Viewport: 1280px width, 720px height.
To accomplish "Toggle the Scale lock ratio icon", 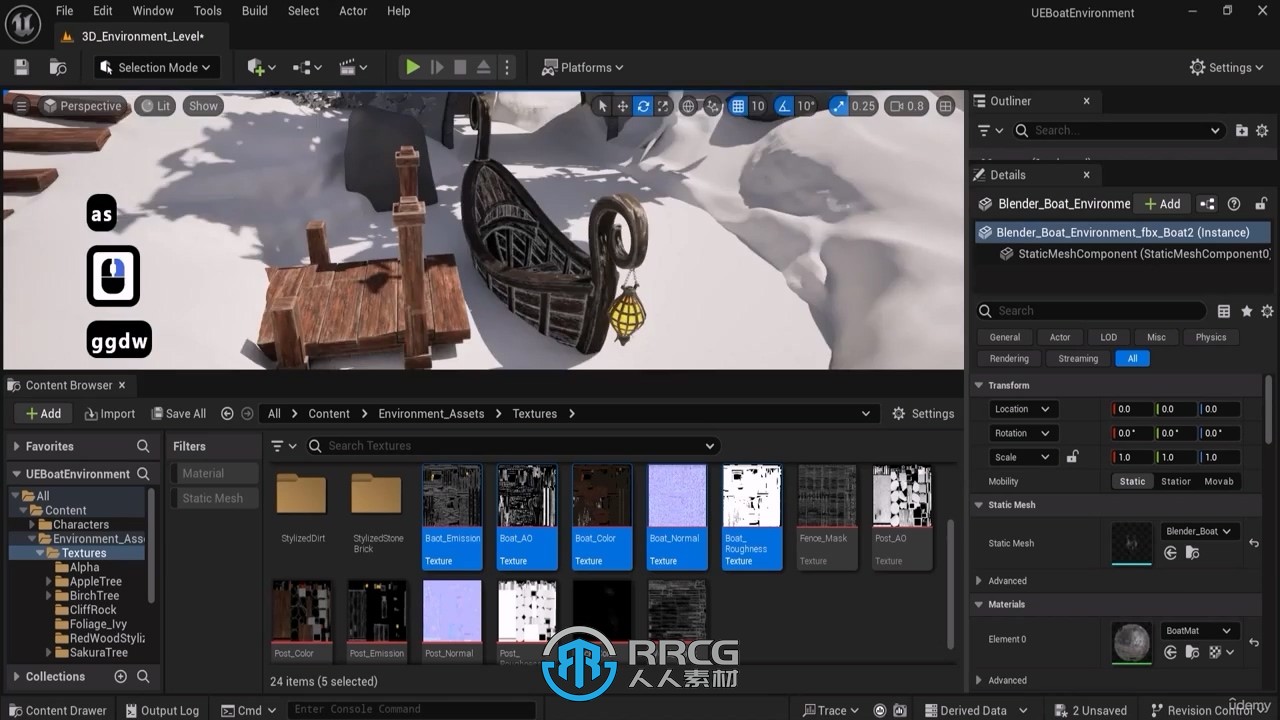I will pos(1072,457).
